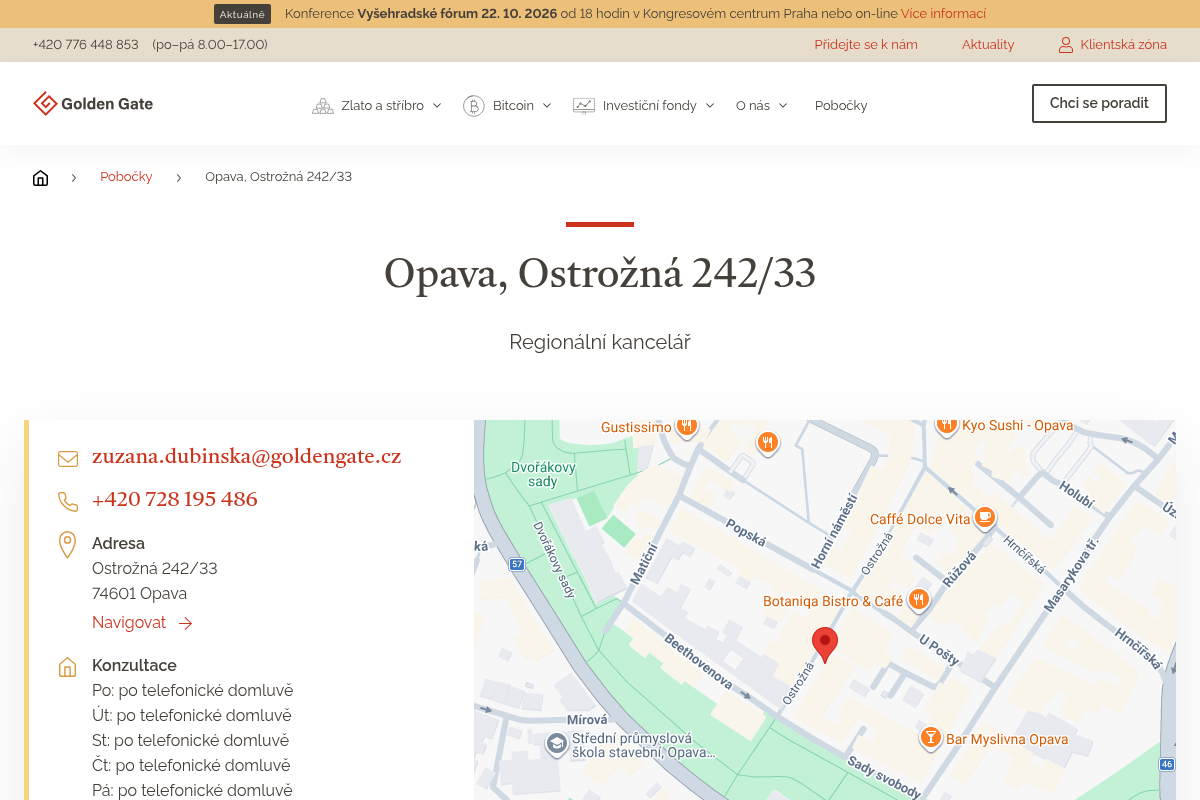
Task: Expand the Zlato a stříbro dropdown
Action: pyautogui.click(x=377, y=105)
